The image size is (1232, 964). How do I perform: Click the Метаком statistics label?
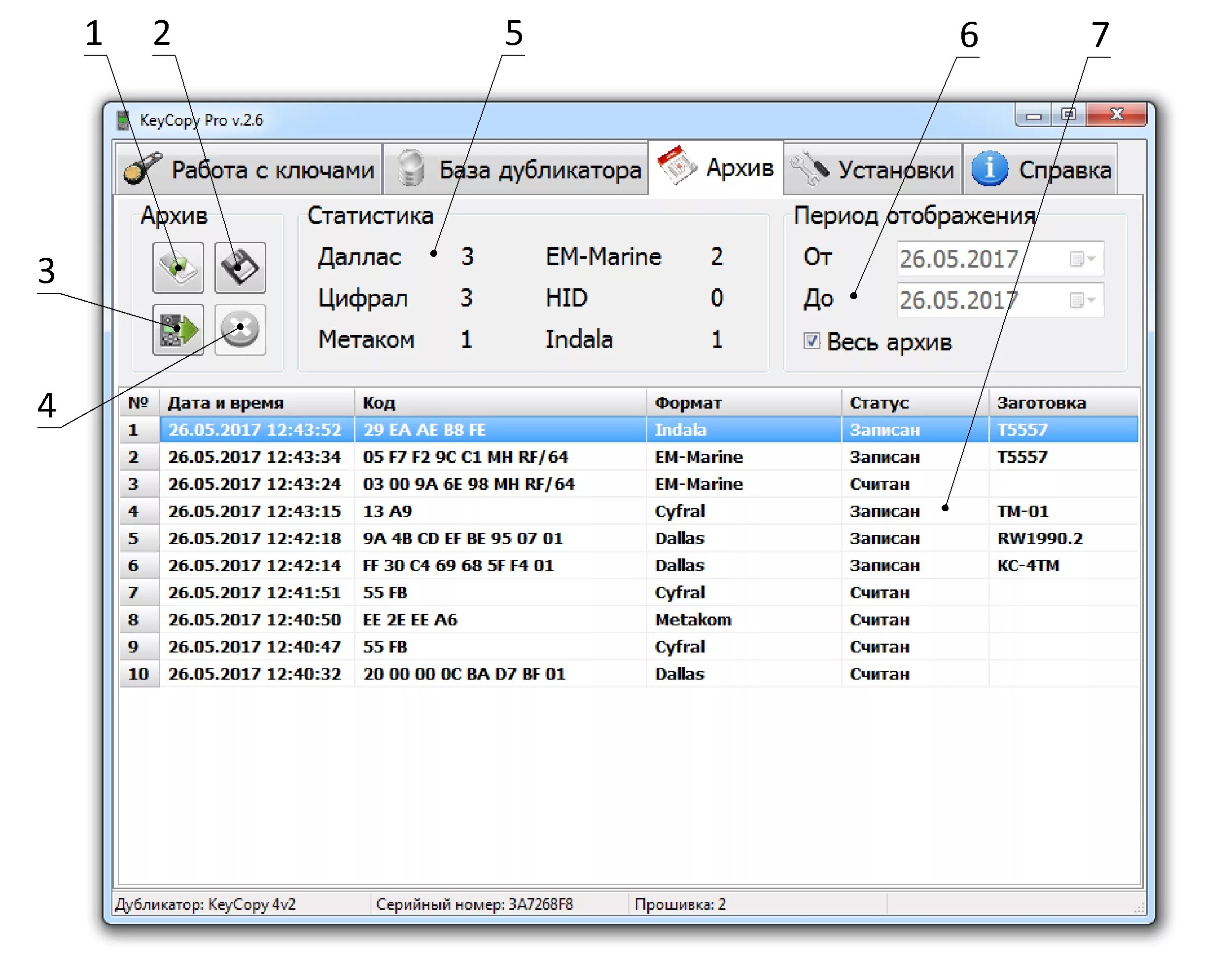coord(366,339)
